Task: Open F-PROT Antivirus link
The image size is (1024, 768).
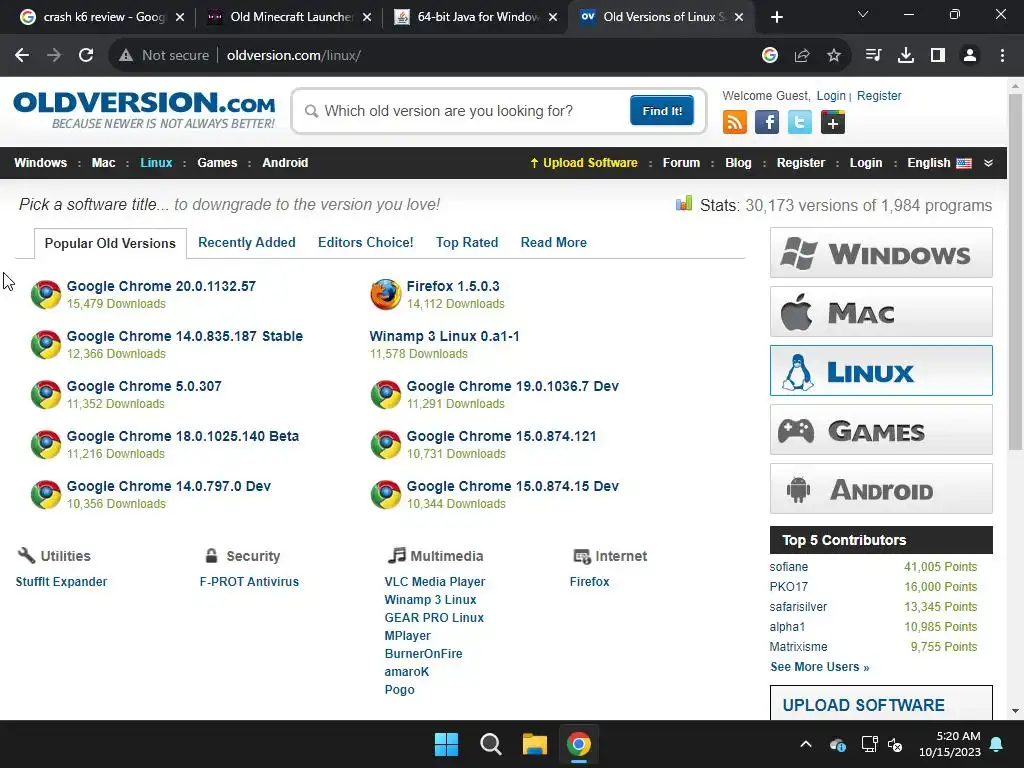Action: pos(249,581)
